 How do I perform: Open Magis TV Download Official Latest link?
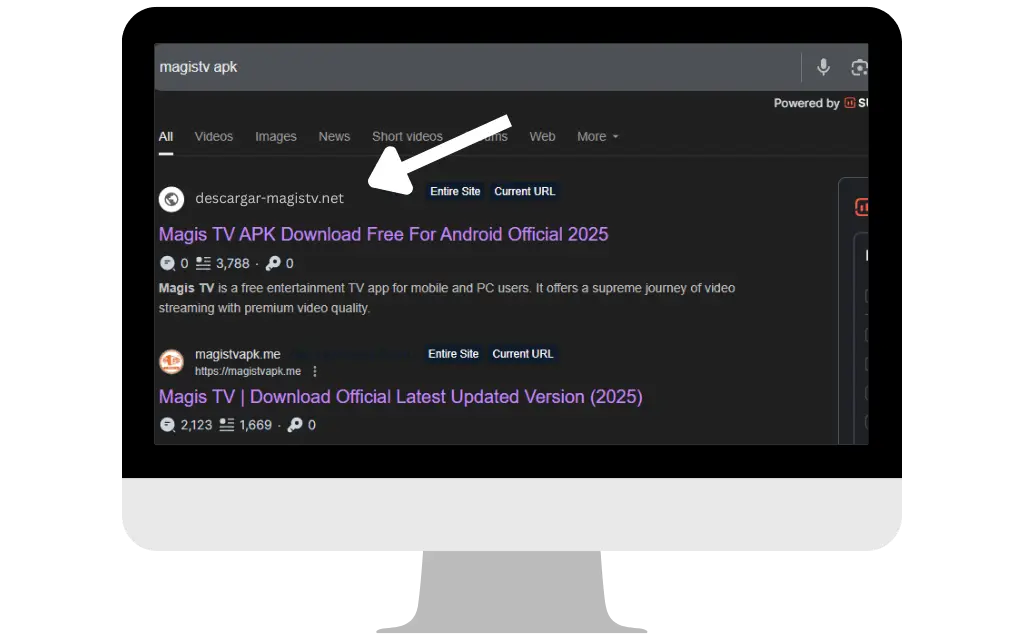pos(400,396)
